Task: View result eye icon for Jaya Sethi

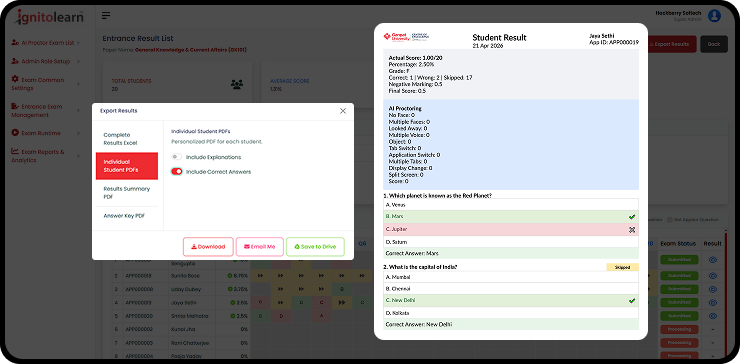Action: 713,302
